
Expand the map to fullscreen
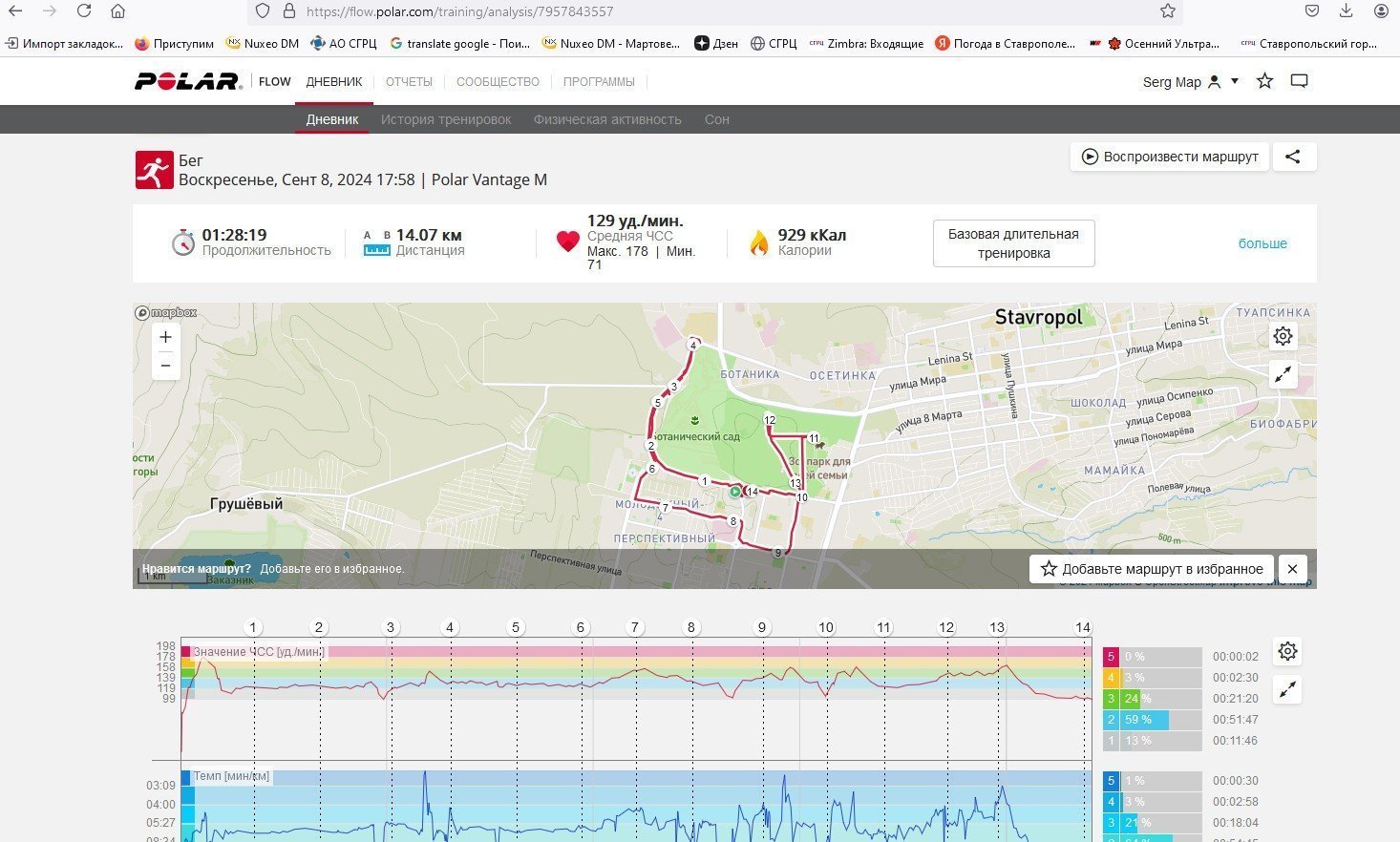pyautogui.click(x=1283, y=374)
